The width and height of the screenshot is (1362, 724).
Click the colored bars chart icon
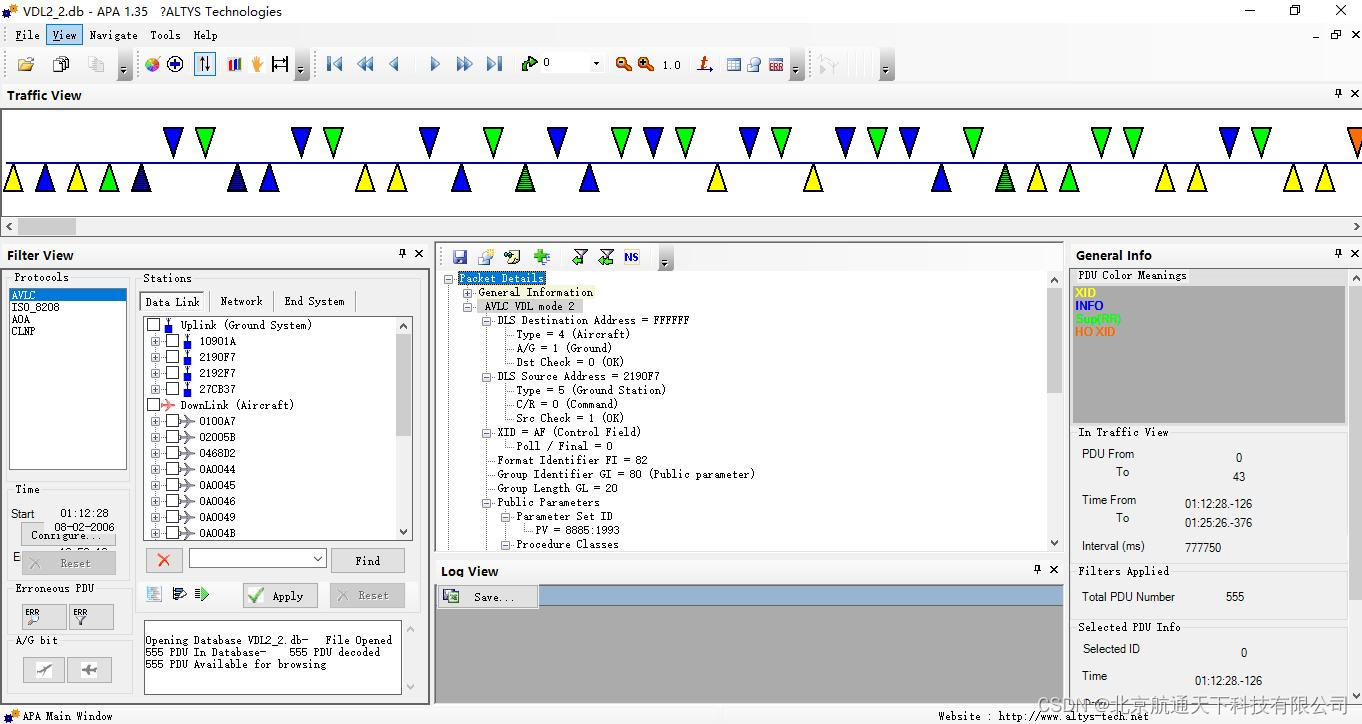235,64
